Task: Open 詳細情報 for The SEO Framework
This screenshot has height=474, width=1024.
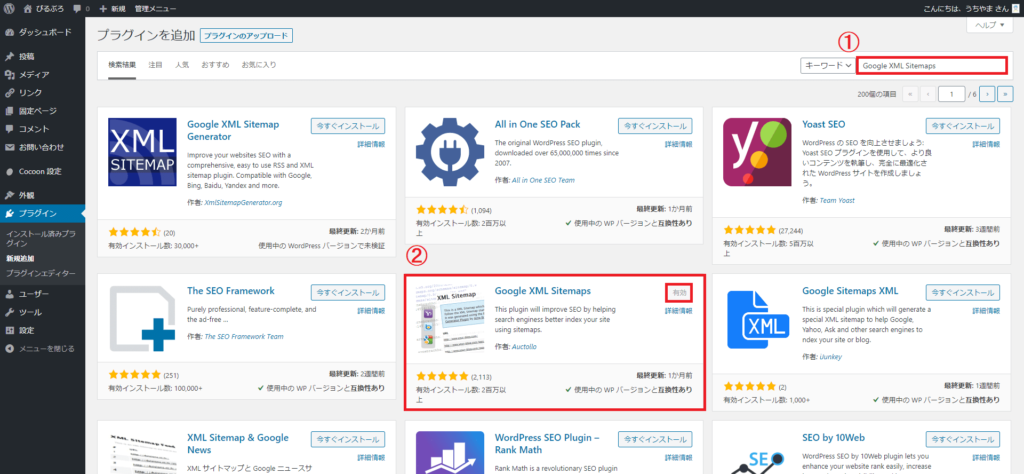Action: [371, 311]
